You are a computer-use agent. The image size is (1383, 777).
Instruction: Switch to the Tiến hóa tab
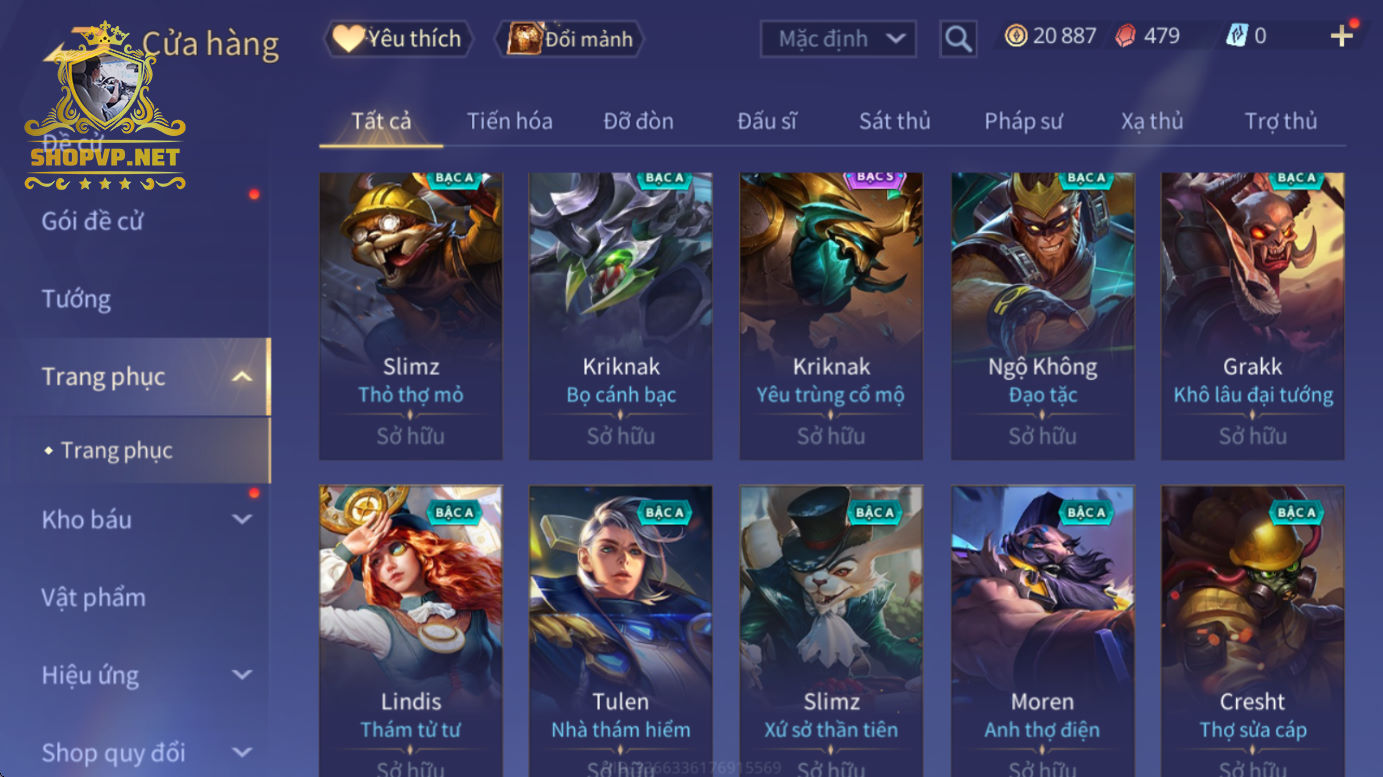[x=509, y=121]
